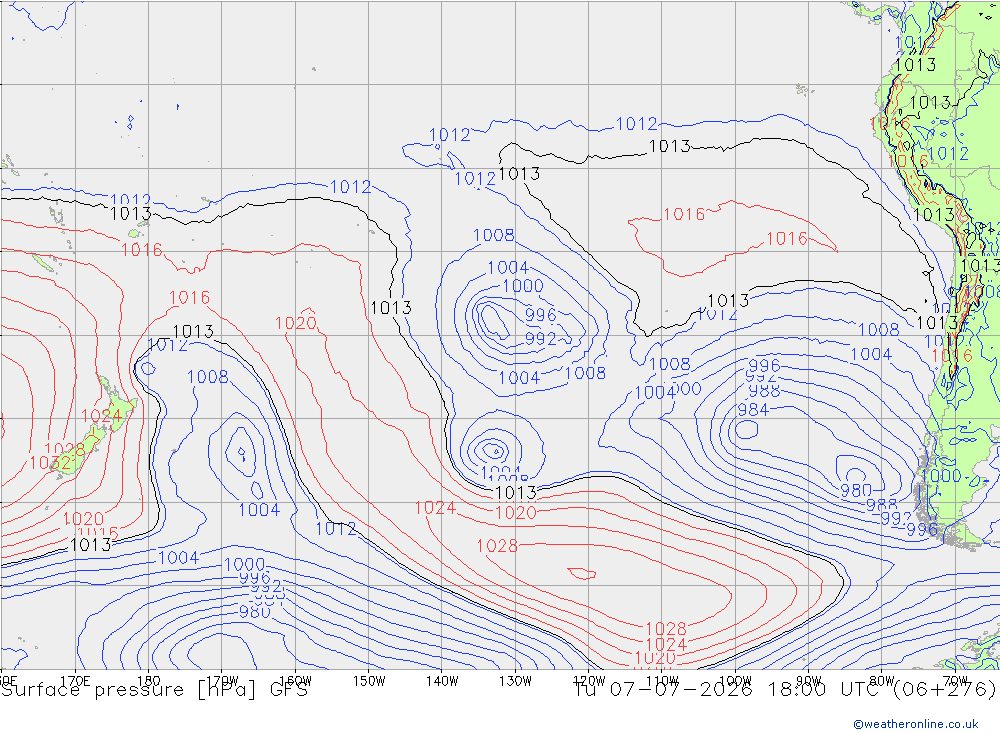Click the 160W longitude label

pos(295,681)
